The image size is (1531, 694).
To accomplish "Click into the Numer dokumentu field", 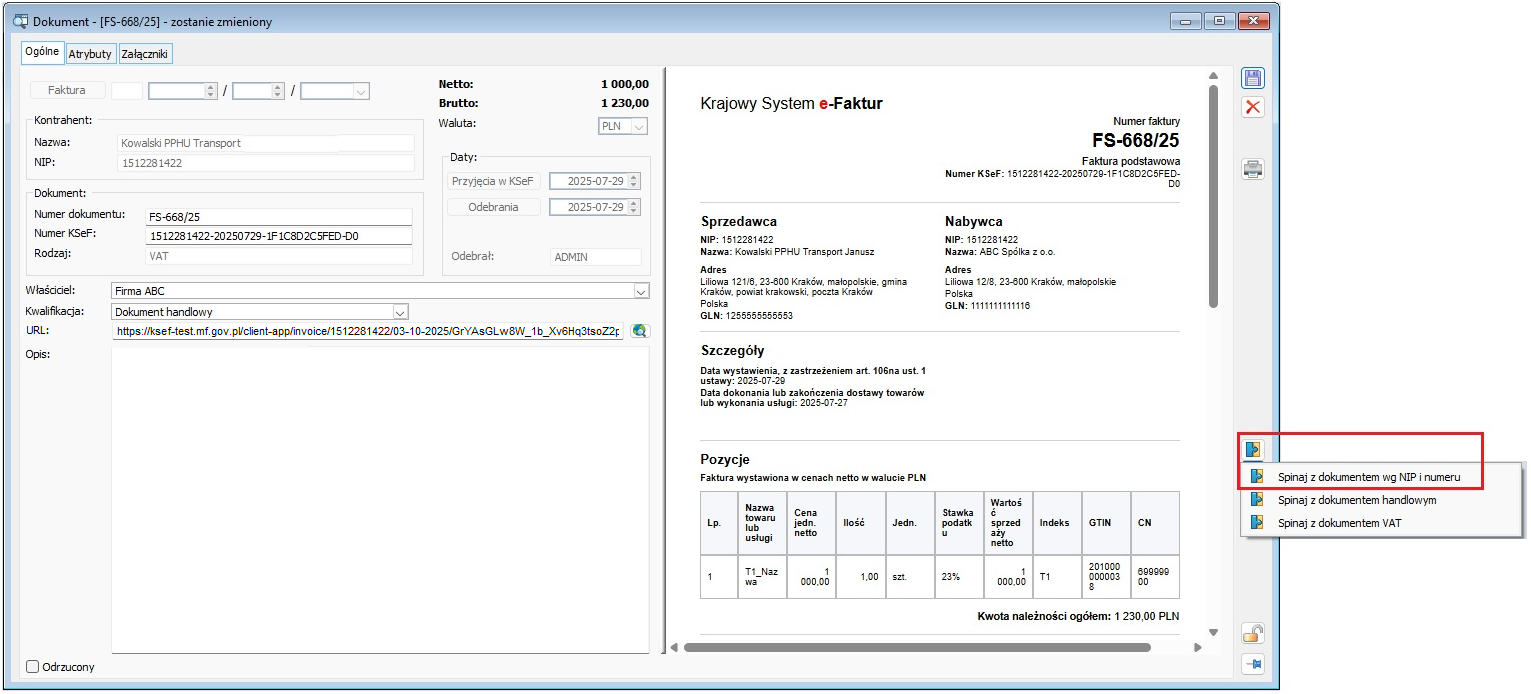I will point(278,216).
